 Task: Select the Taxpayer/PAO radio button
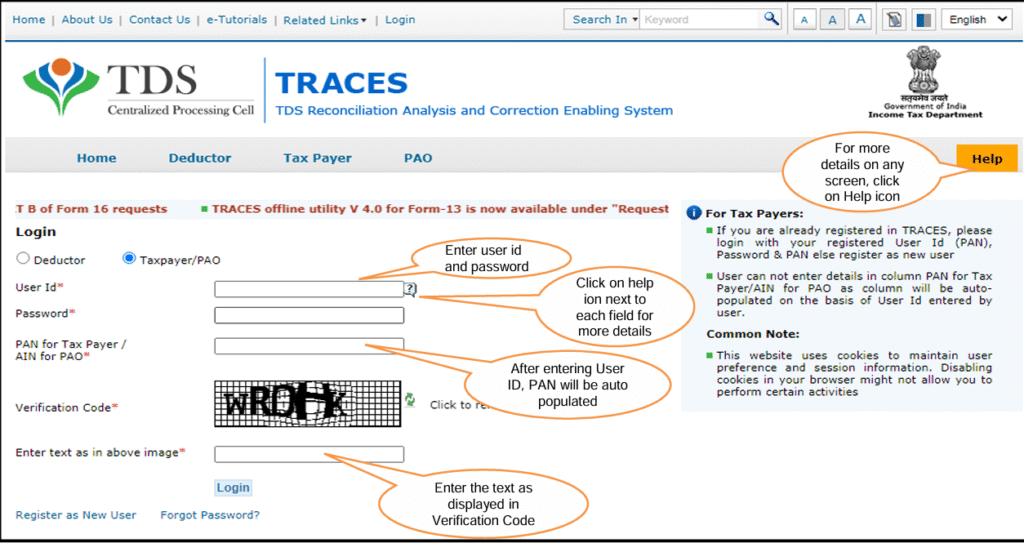(129, 259)
